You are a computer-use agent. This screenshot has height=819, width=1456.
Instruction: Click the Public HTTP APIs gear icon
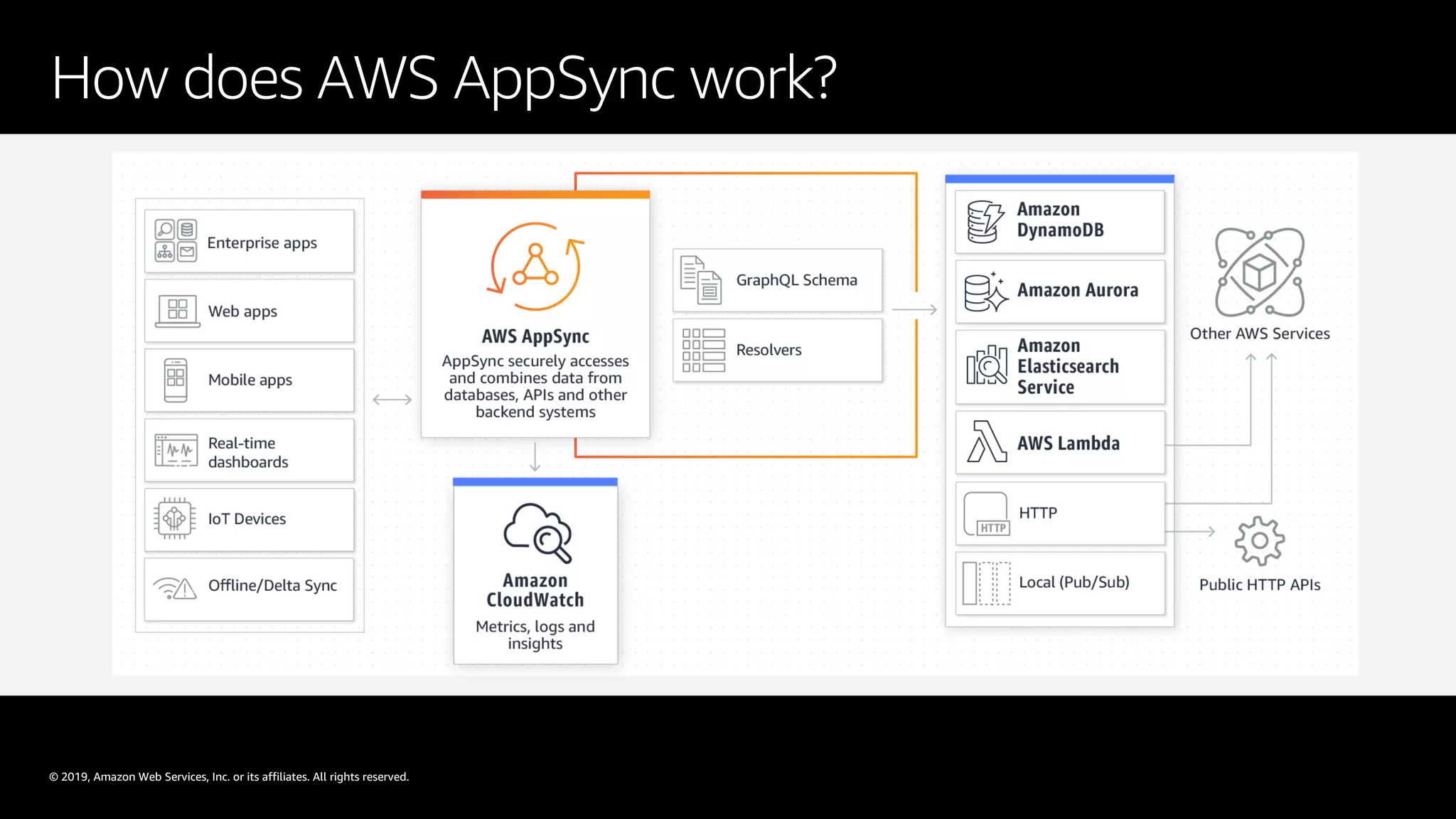[x=1260, y=541]
